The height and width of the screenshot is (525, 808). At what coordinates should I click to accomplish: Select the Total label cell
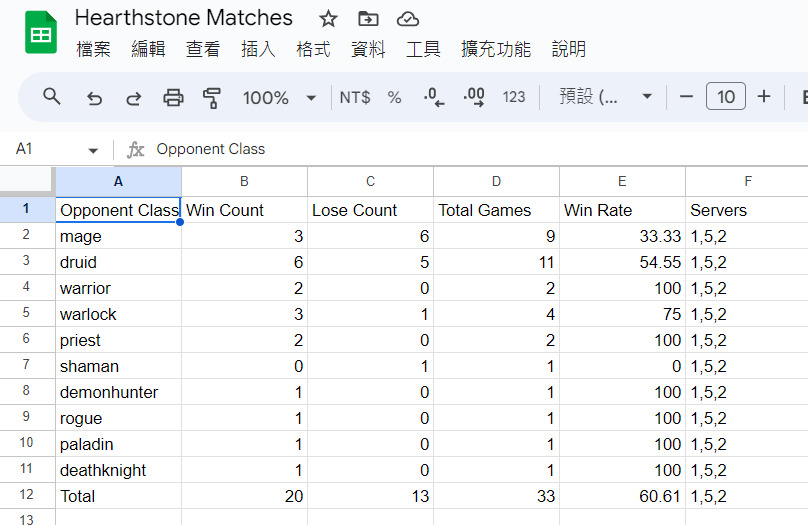click(x=119, y=496)
